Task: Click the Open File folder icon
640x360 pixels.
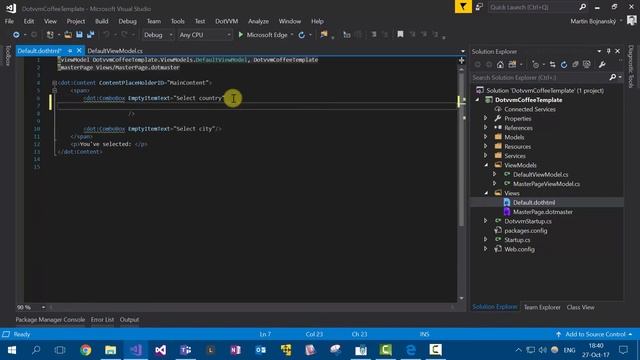Action: [68, 35]
